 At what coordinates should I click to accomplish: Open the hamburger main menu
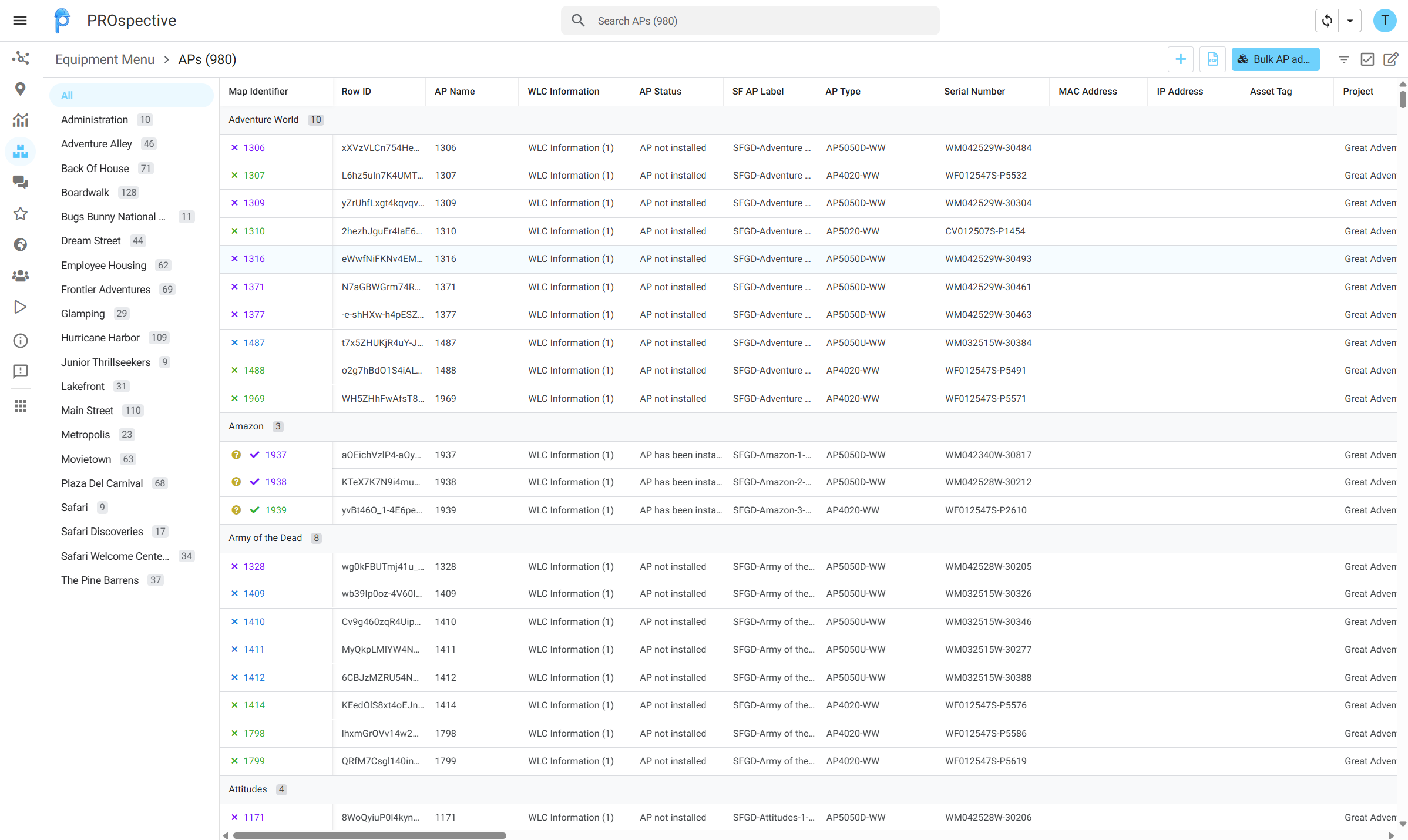pos(20,21)
